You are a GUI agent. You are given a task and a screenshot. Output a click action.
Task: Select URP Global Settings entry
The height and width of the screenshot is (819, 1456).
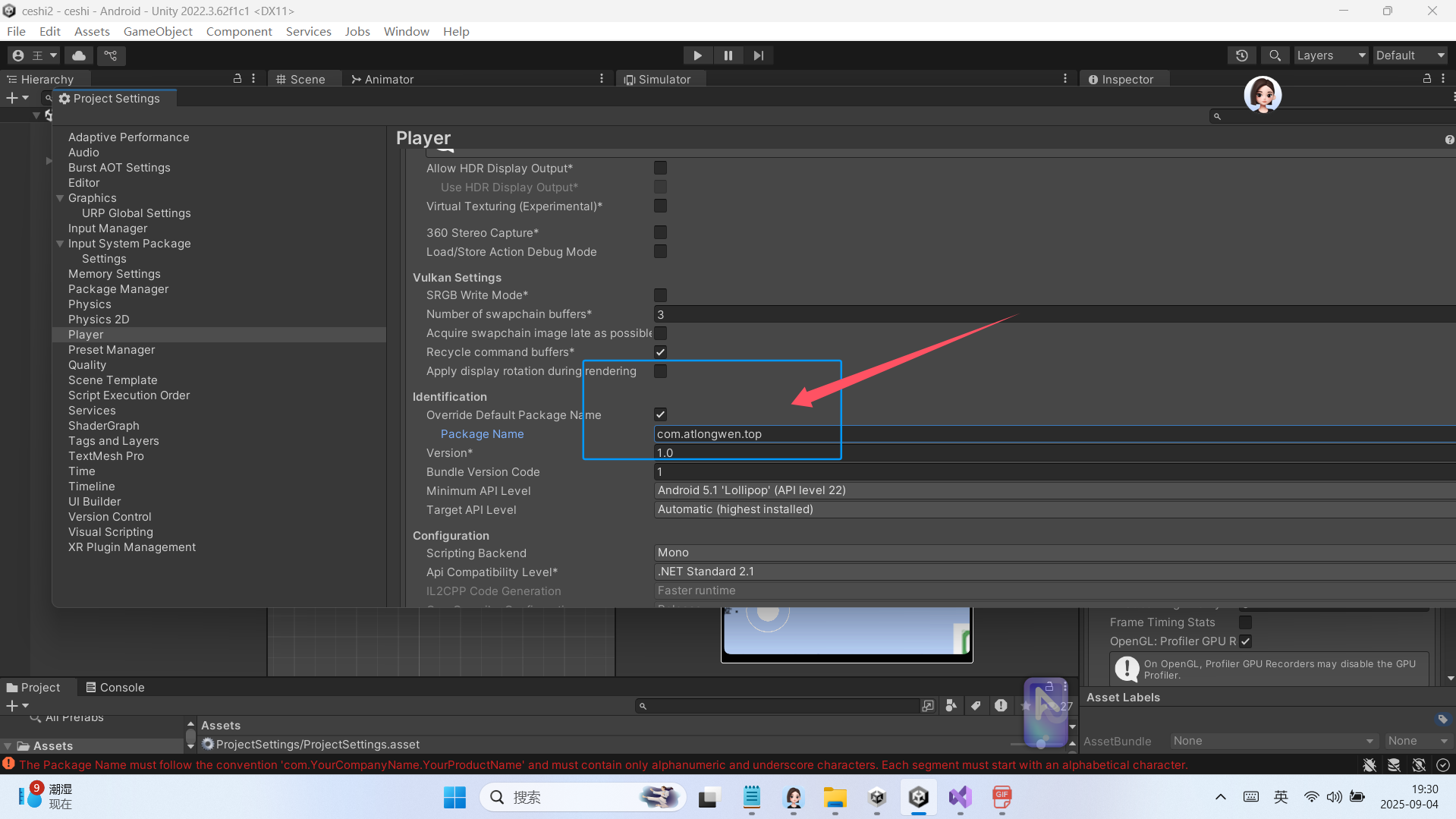[137, 213]
